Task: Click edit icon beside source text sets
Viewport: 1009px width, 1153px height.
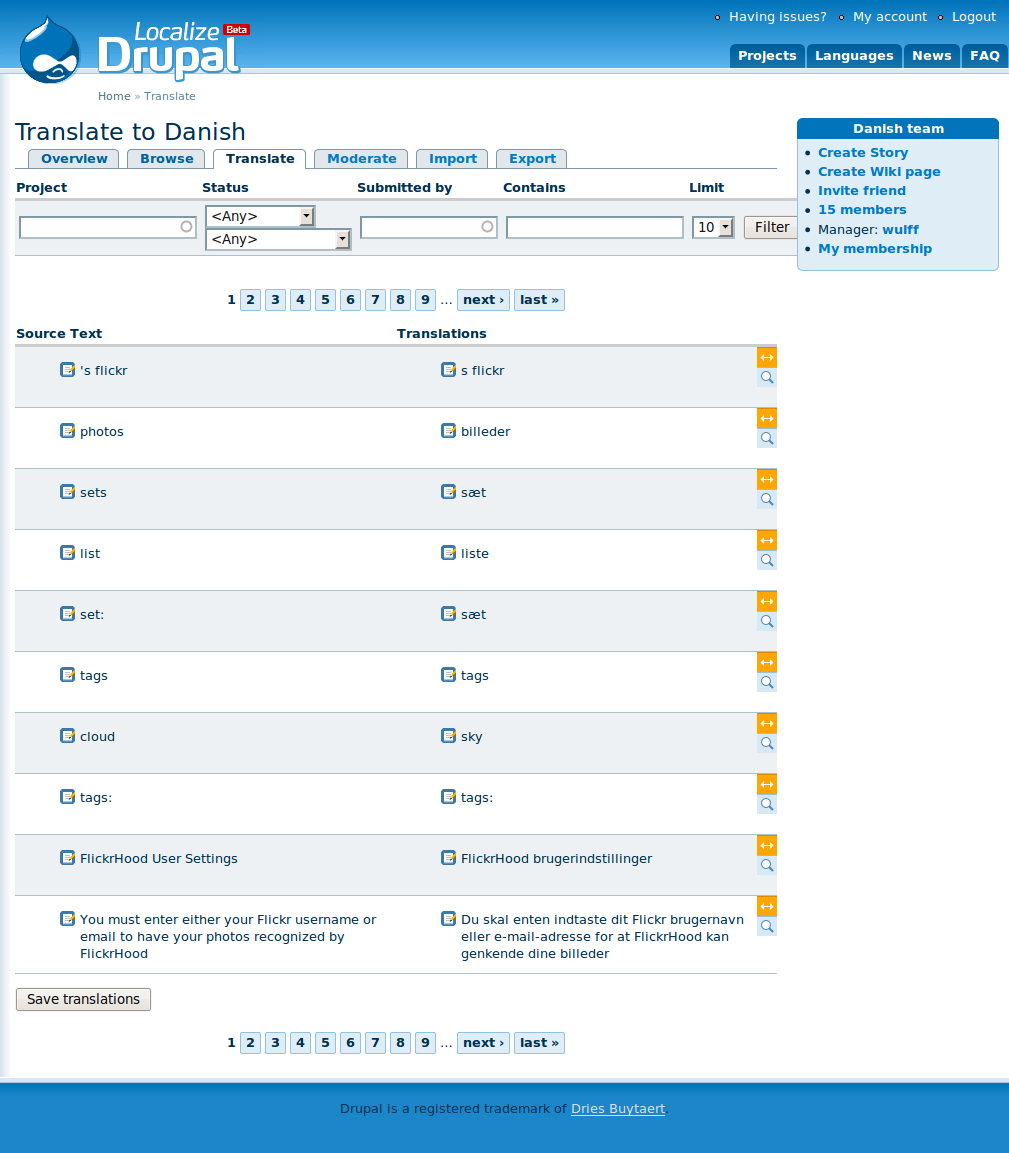Action: coord(68,491)
